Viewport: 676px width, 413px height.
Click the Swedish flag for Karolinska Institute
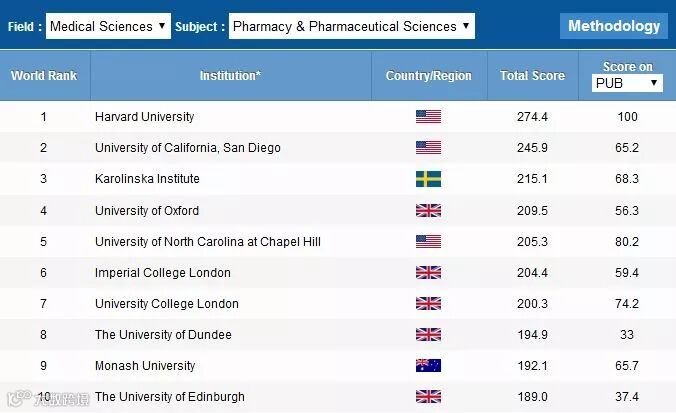pyautogui.click(x=428, y=179)
